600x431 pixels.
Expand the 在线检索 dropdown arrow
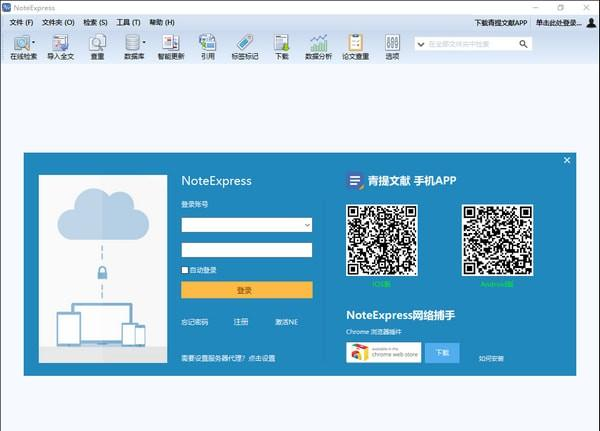click(x=34, y=42)
